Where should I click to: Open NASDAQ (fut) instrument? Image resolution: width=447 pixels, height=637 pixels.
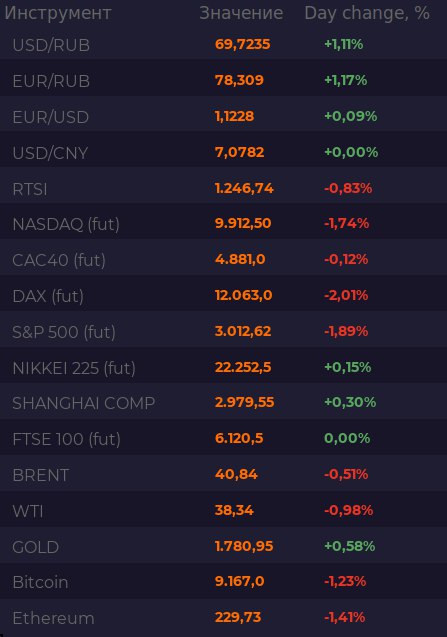tap(66, 224)
